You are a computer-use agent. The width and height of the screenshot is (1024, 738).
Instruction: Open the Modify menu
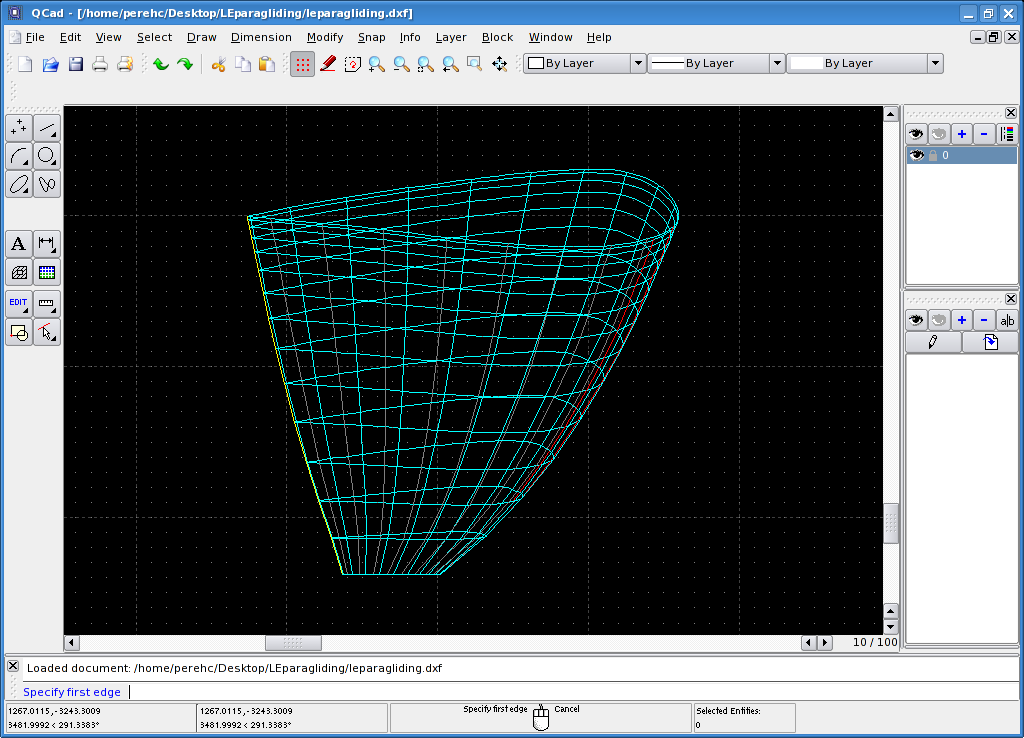(325, 37)
